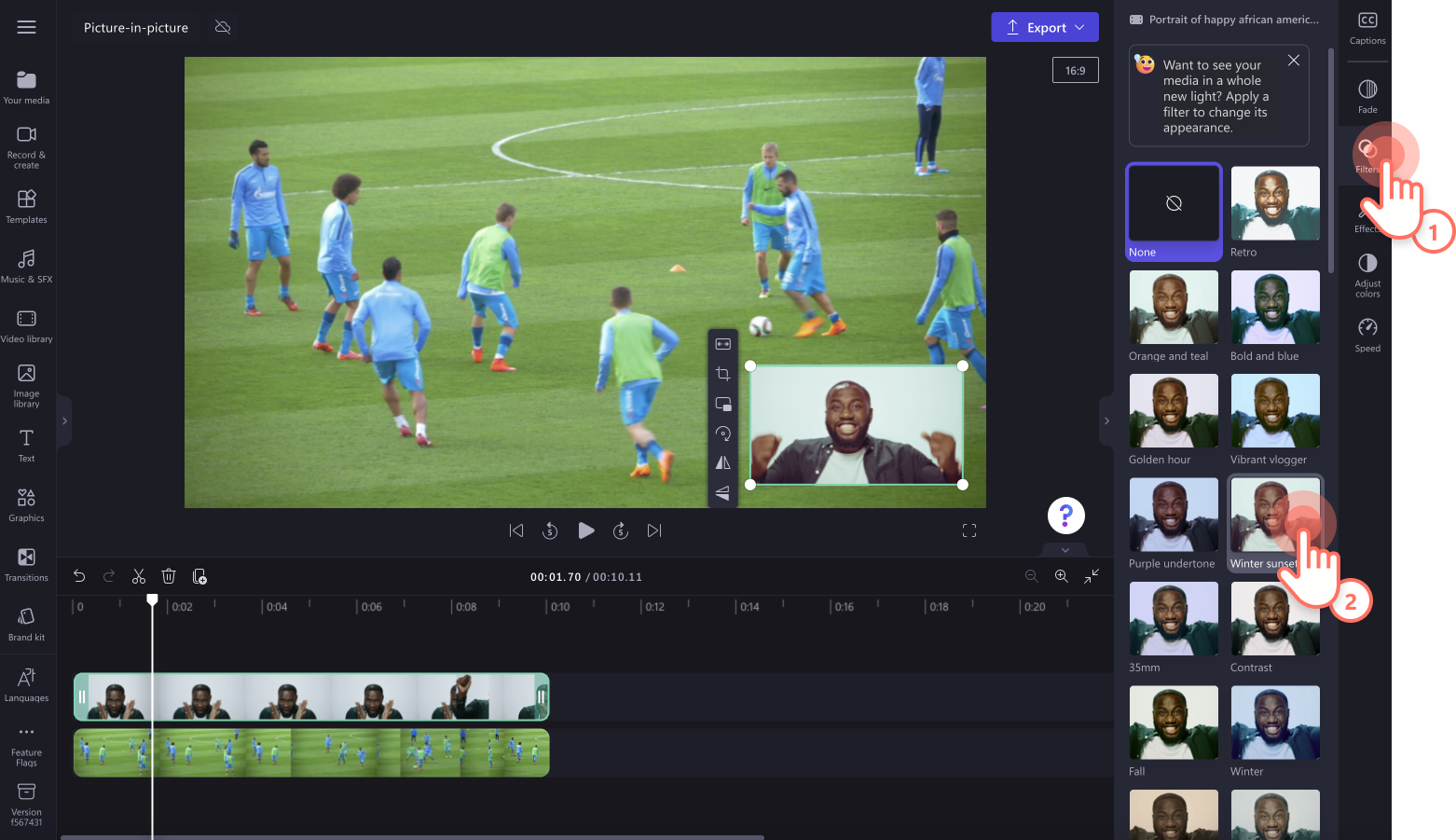Open the Fade tab
This screenshot has height=840, width=1456.
point(1367,96)
